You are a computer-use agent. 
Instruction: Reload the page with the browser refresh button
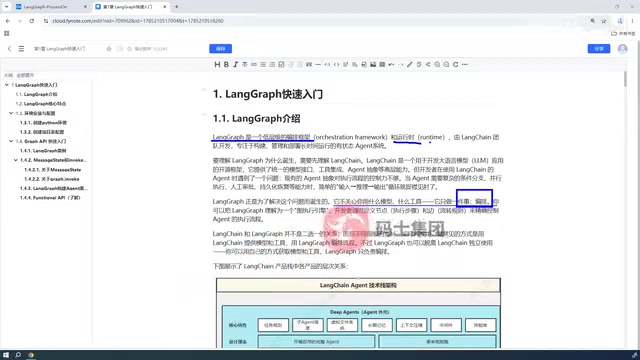tap(32, 20)
